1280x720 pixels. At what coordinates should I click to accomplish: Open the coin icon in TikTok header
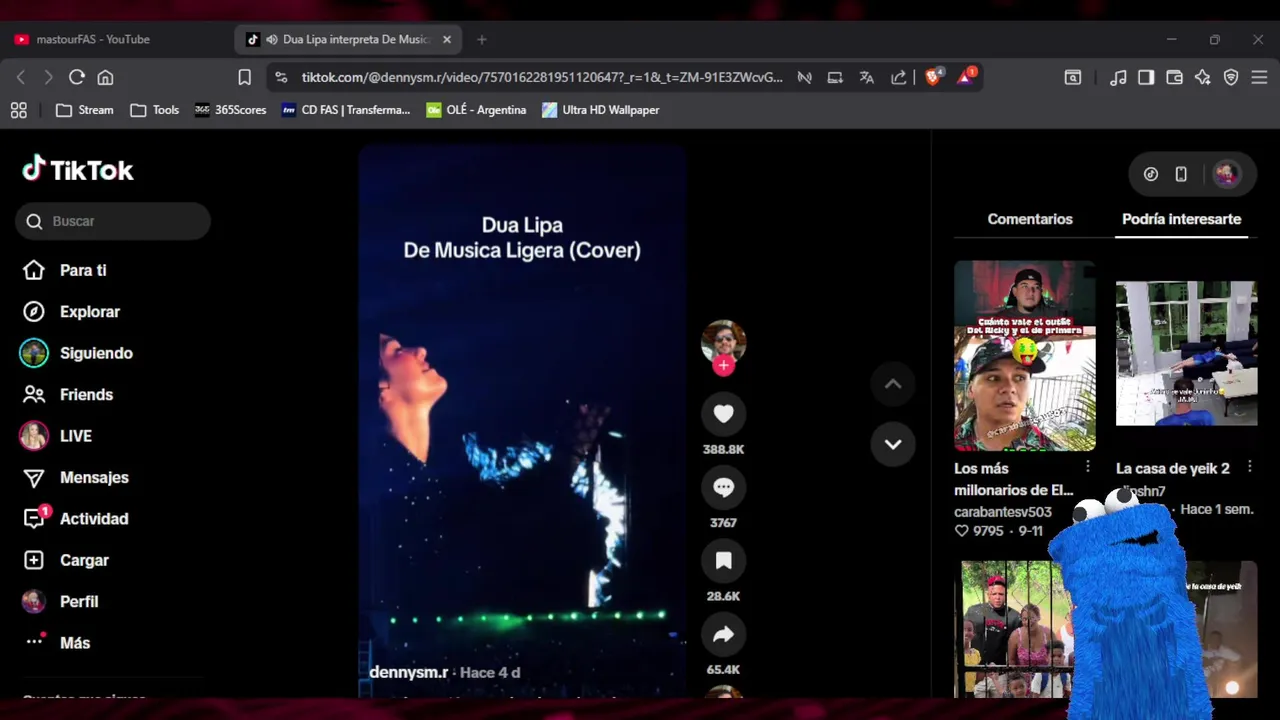pos(1151,174)
